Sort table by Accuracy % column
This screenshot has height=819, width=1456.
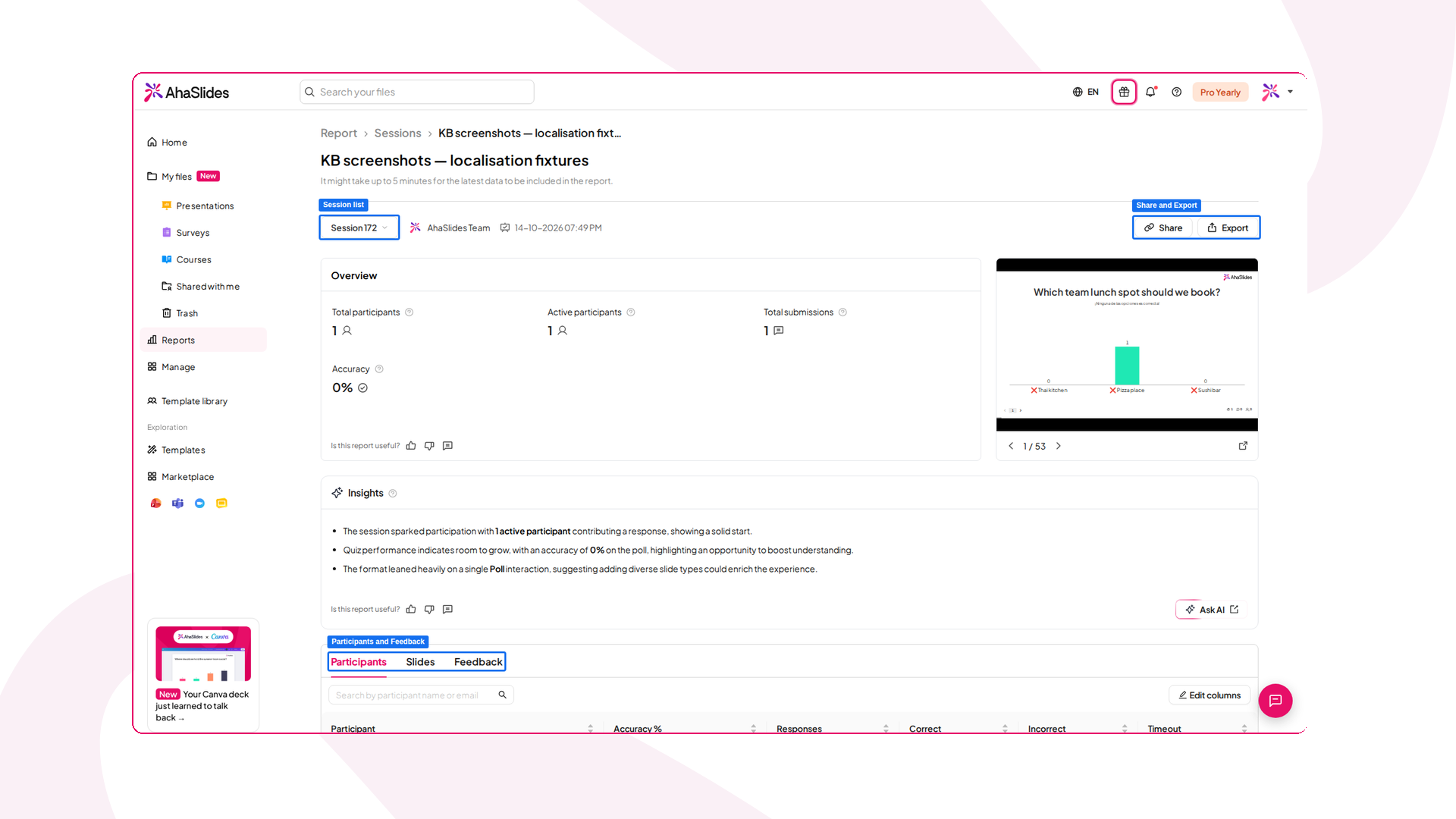pyautogui.click(x=753, y=729)
